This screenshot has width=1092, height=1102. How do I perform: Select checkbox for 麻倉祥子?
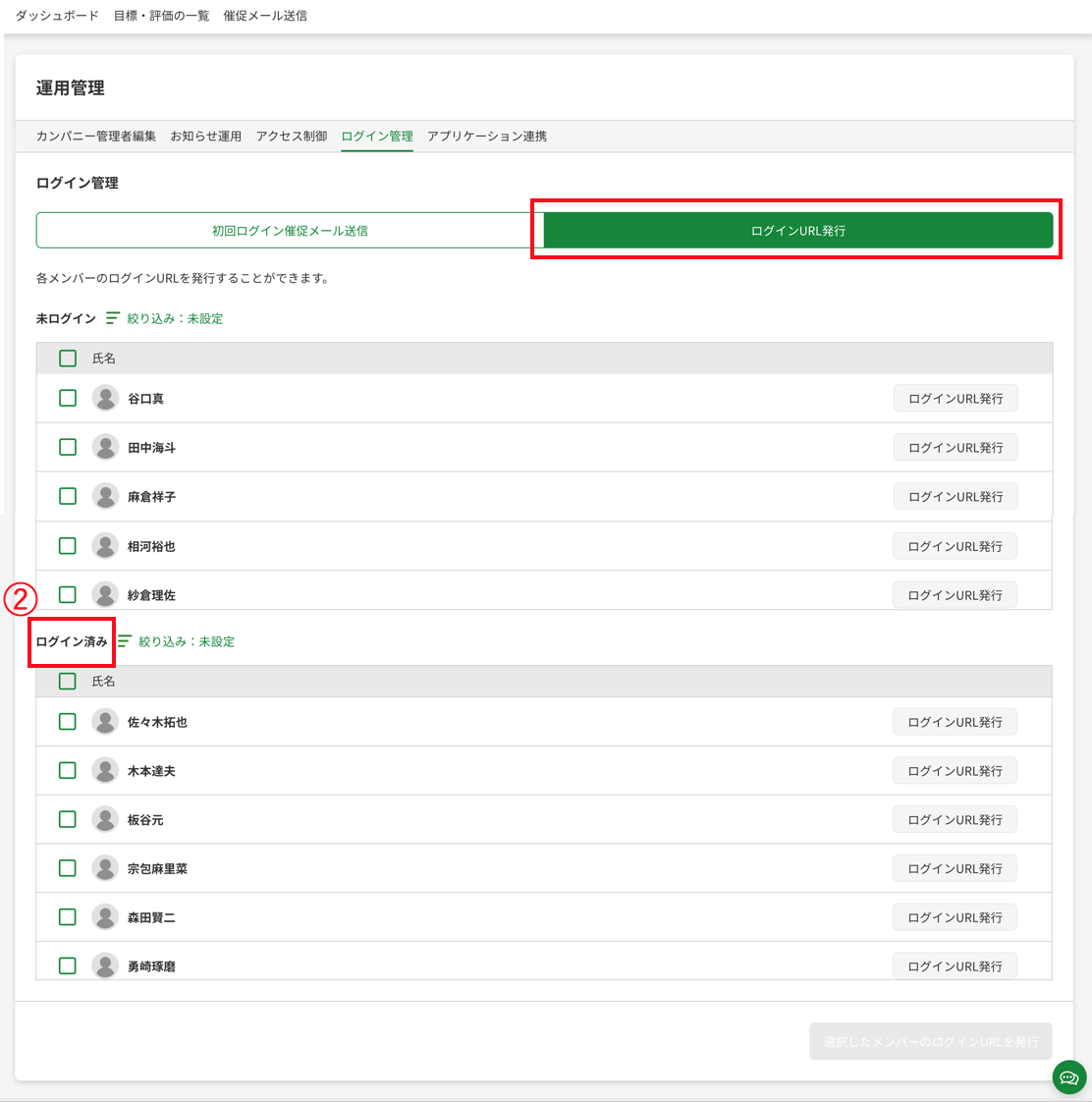coord(68,497)
